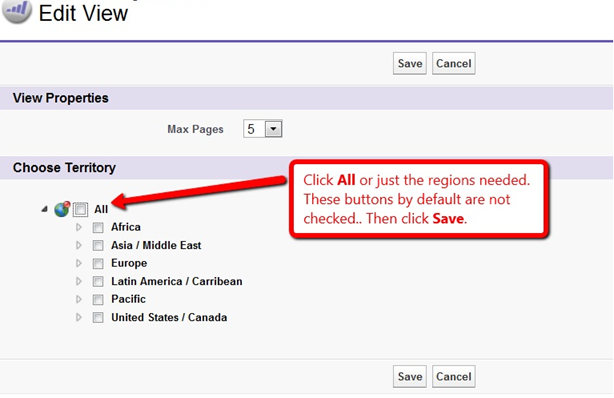Expand the Europe tree node
This screenshot has height=398, width=614.
tap(79, 263)
